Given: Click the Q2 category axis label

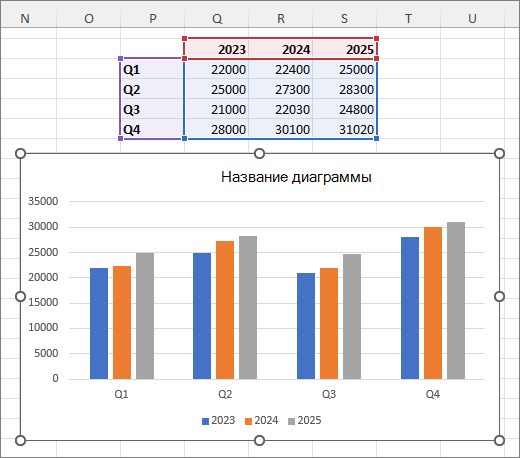Looking at the screenshot, I should point(225,394).
